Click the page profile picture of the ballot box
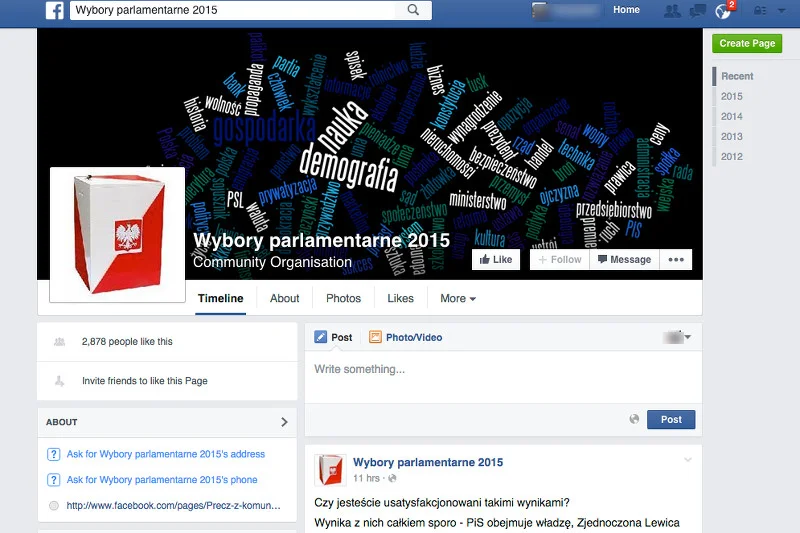 click(117, 235)
